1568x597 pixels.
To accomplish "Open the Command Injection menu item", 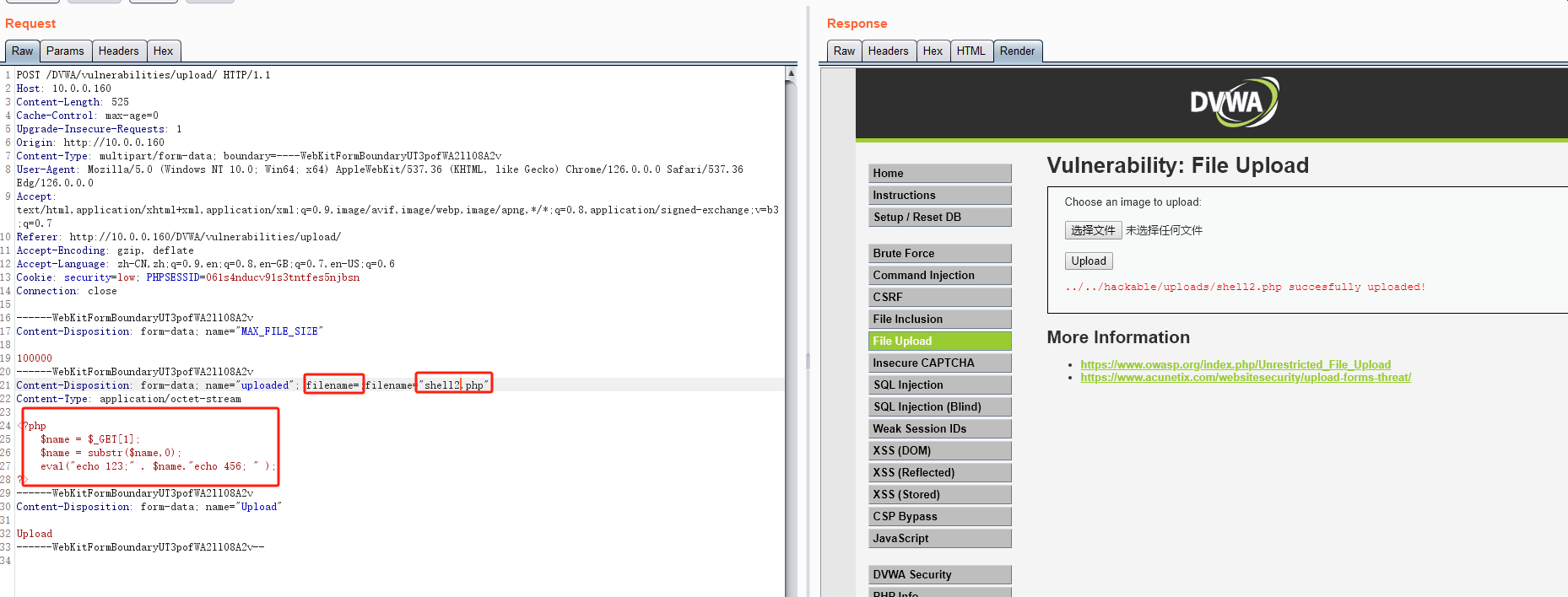I will point(939,275).
